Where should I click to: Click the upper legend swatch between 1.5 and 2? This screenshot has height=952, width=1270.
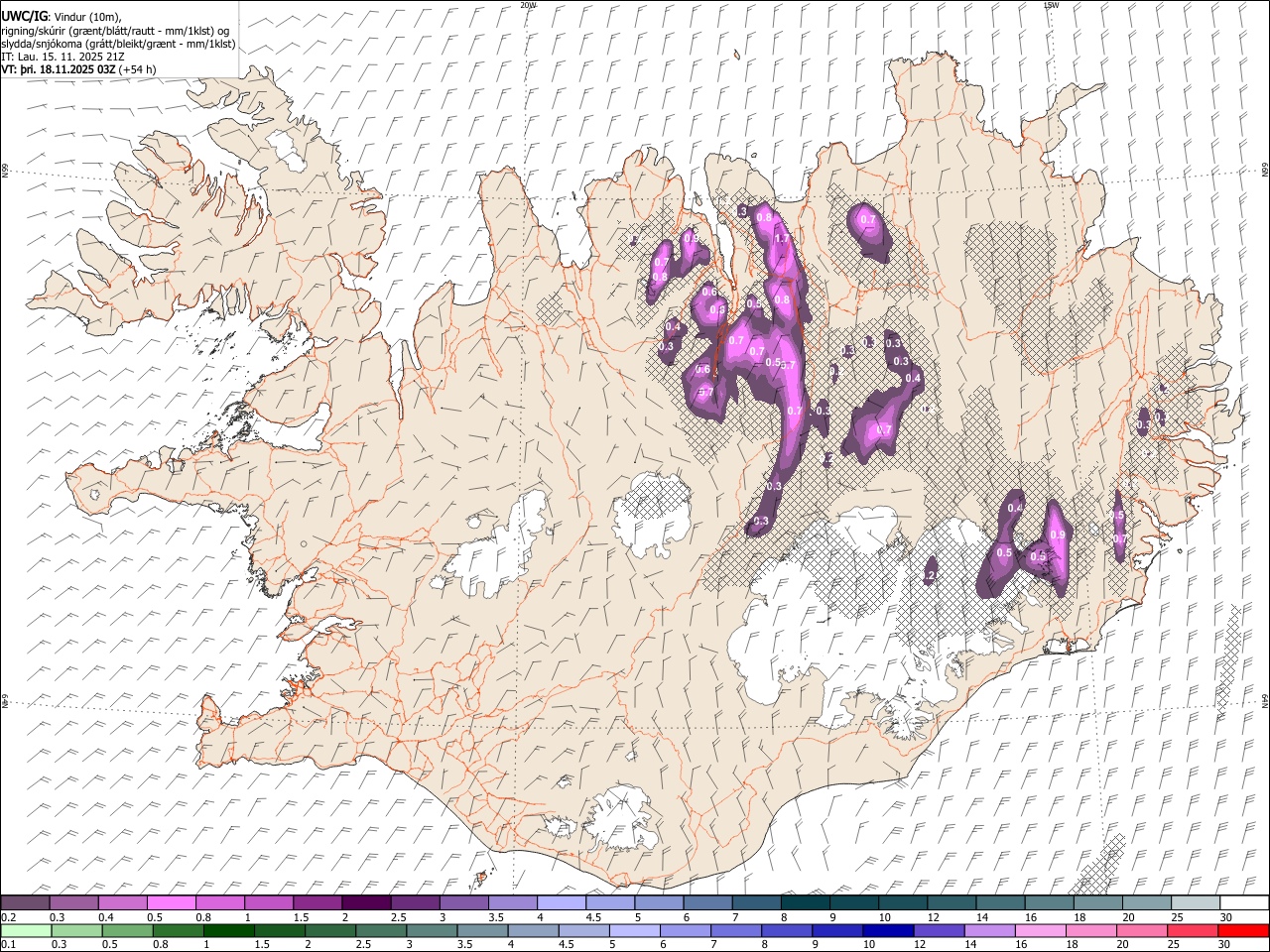[317, 902]
